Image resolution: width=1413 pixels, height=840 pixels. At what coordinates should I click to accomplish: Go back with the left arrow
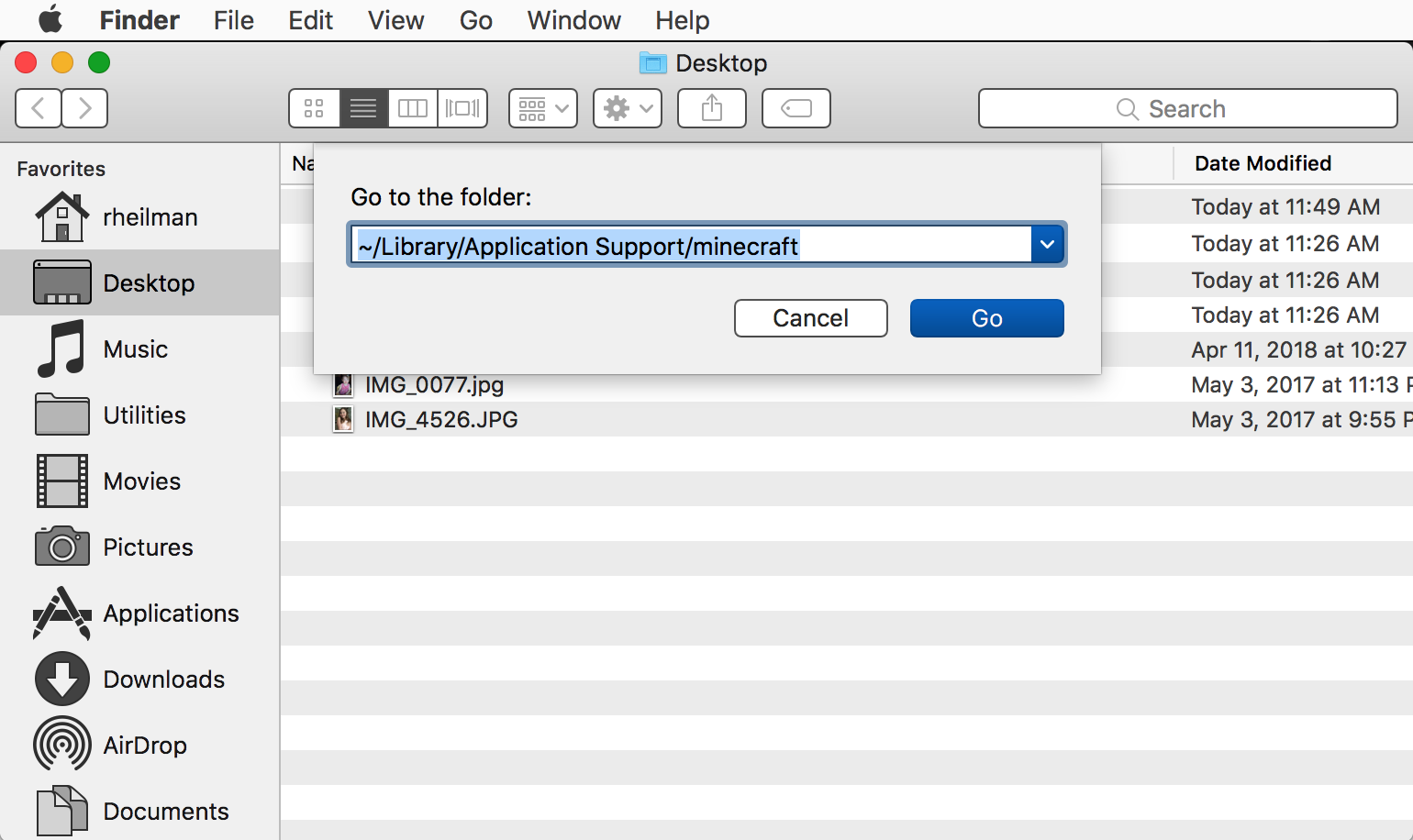39,108
